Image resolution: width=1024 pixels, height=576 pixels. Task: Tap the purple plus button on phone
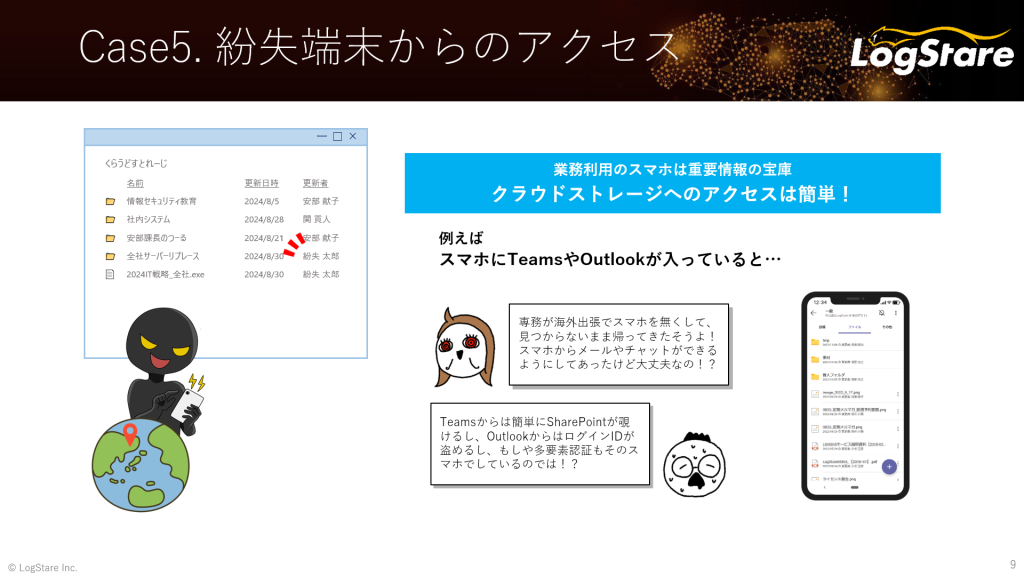pyautogui.click(x=889, y=466)
